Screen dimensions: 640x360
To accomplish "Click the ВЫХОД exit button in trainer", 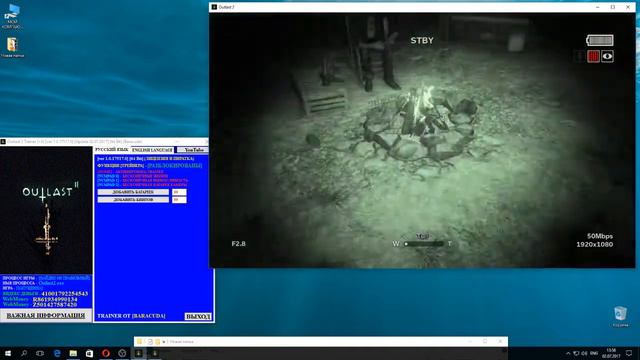I will point(198,316).
